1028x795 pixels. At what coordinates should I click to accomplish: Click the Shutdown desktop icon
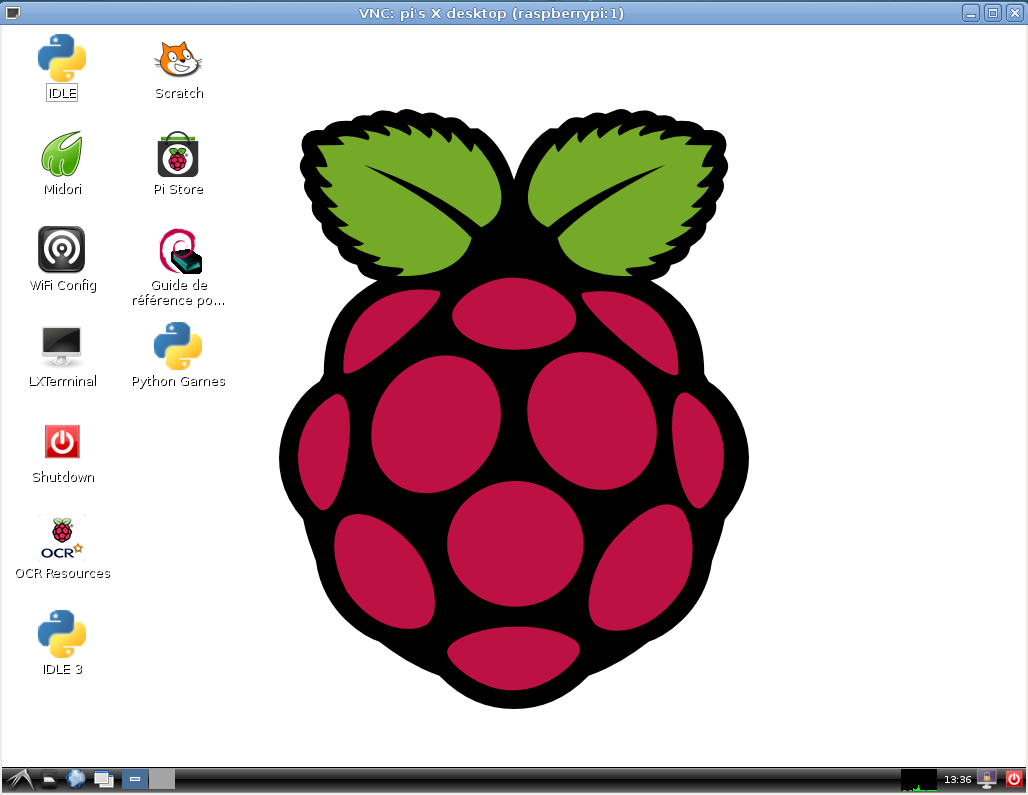[x=62, y=442]
